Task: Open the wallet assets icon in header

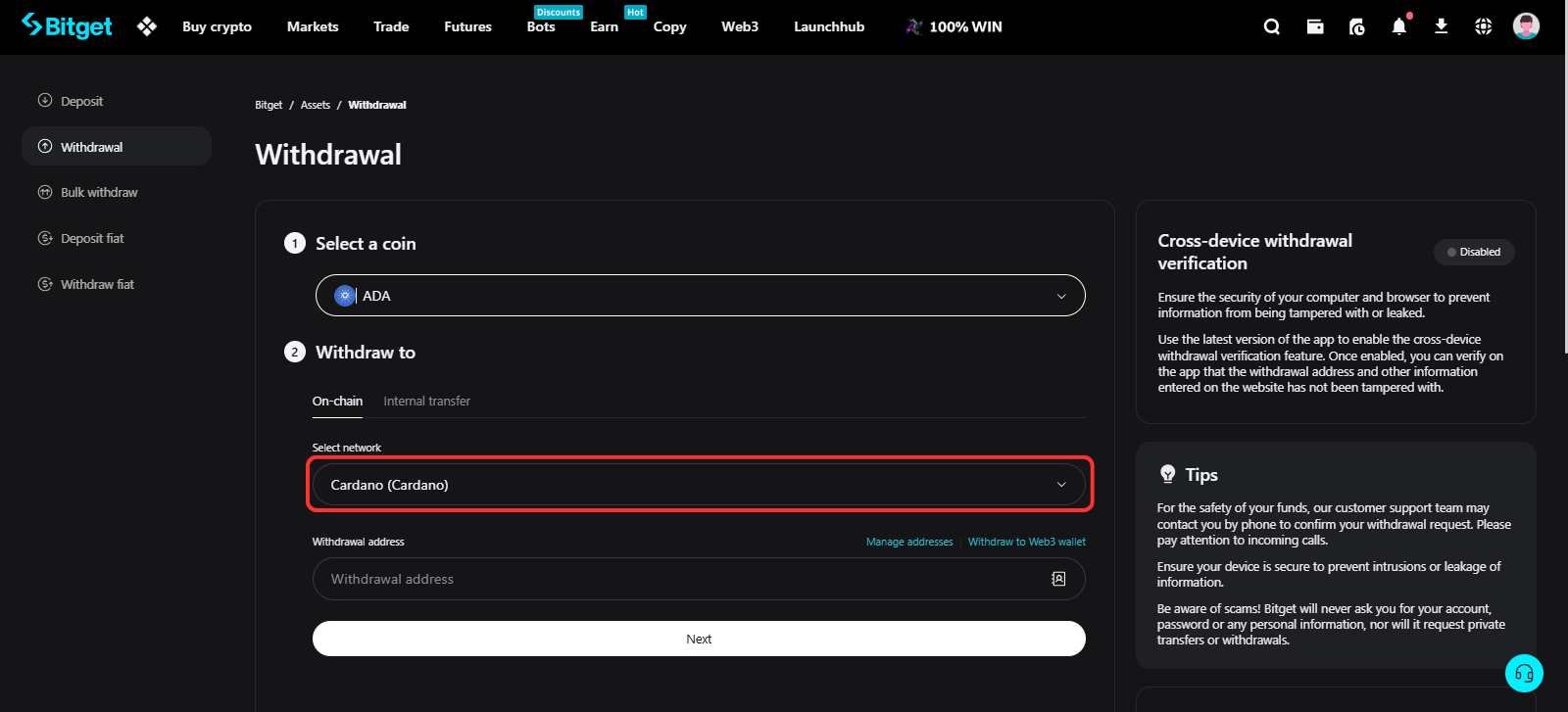Action: pyautogui.click(x=1315, y=26)
